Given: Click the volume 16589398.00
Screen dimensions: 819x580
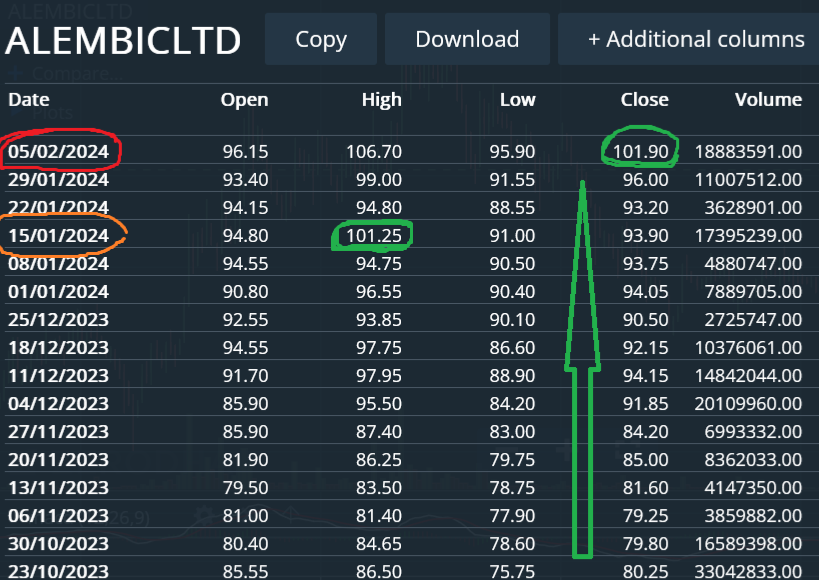Looking at the screenshot, I should pyautogui.click(x=748, y=544).
